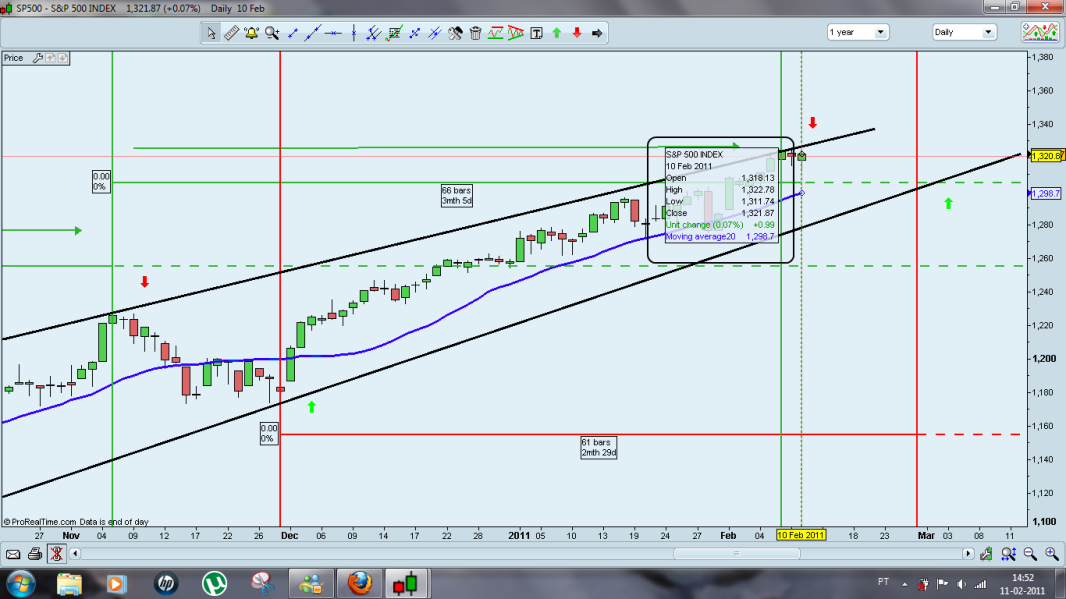The width and height of the screenshot is (1066, 599).
Task: Click the Price panel up arrow button
Action: [x=50, y=58]
